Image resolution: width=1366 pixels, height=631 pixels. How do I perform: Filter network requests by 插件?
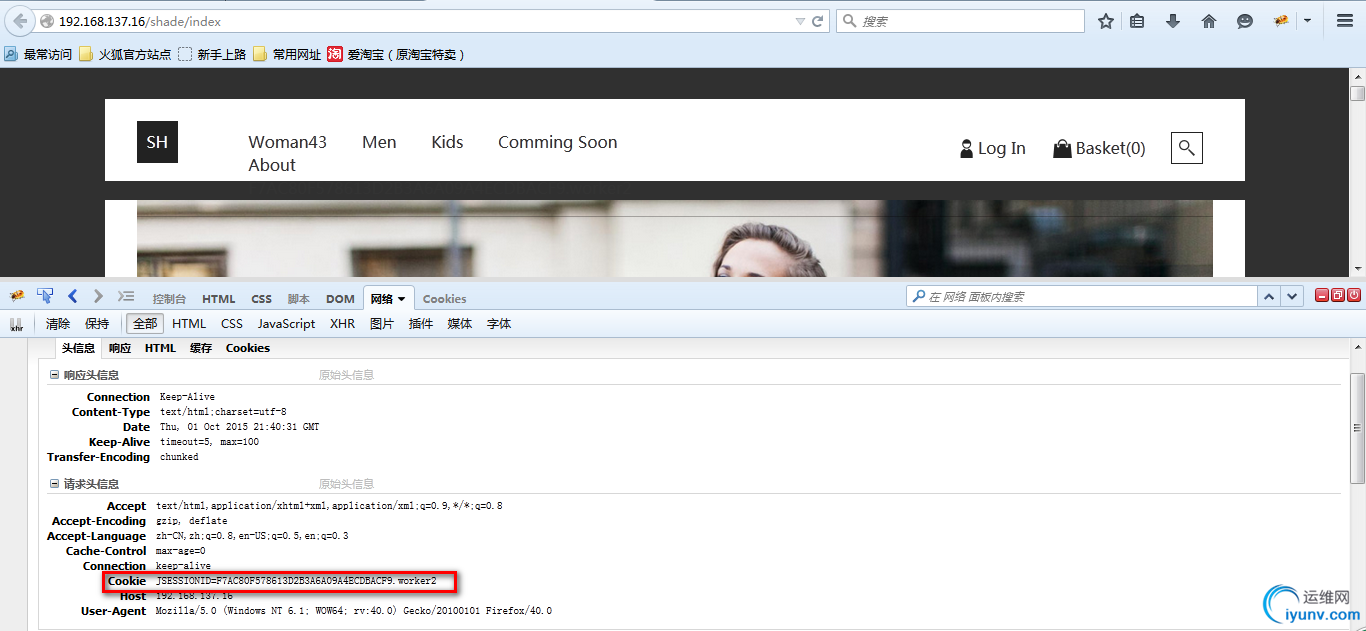tap(421, 324)
